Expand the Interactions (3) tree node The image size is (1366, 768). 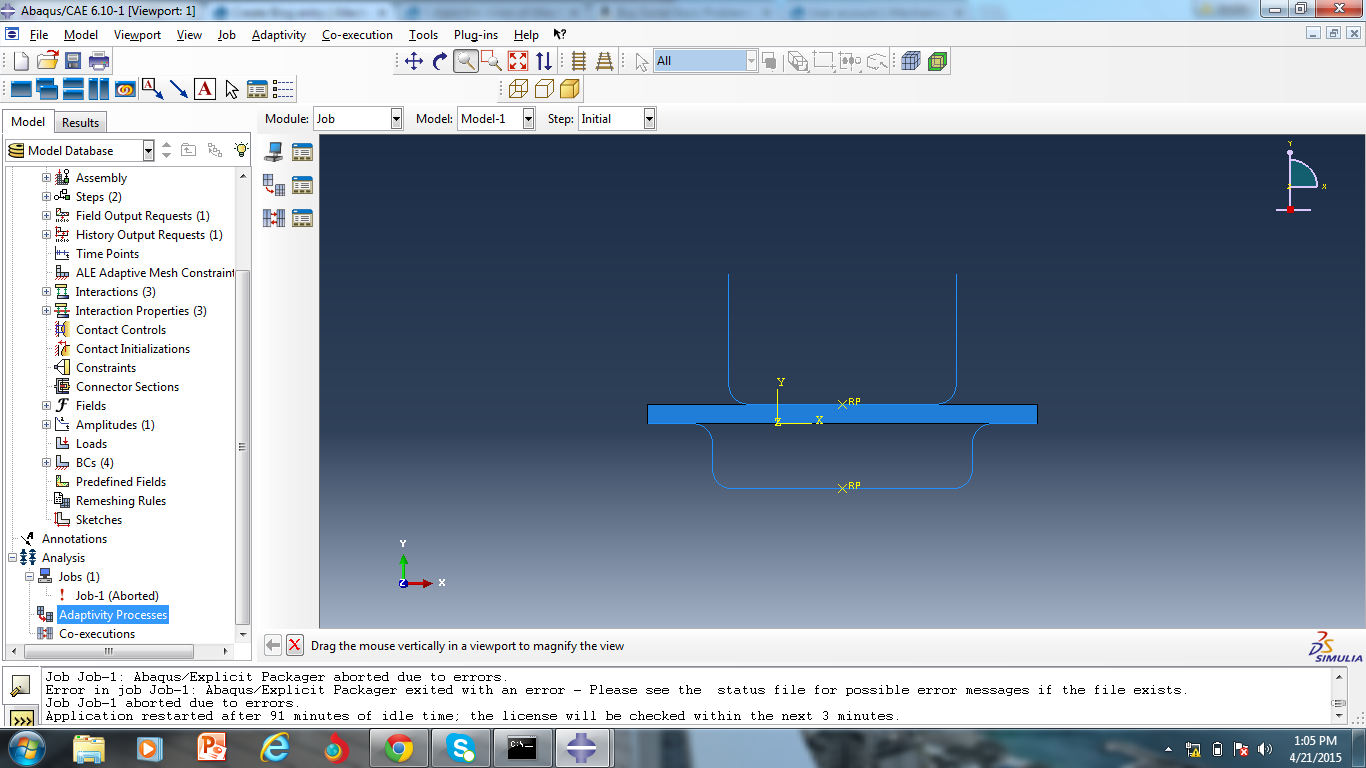click(x=46, y=292)
